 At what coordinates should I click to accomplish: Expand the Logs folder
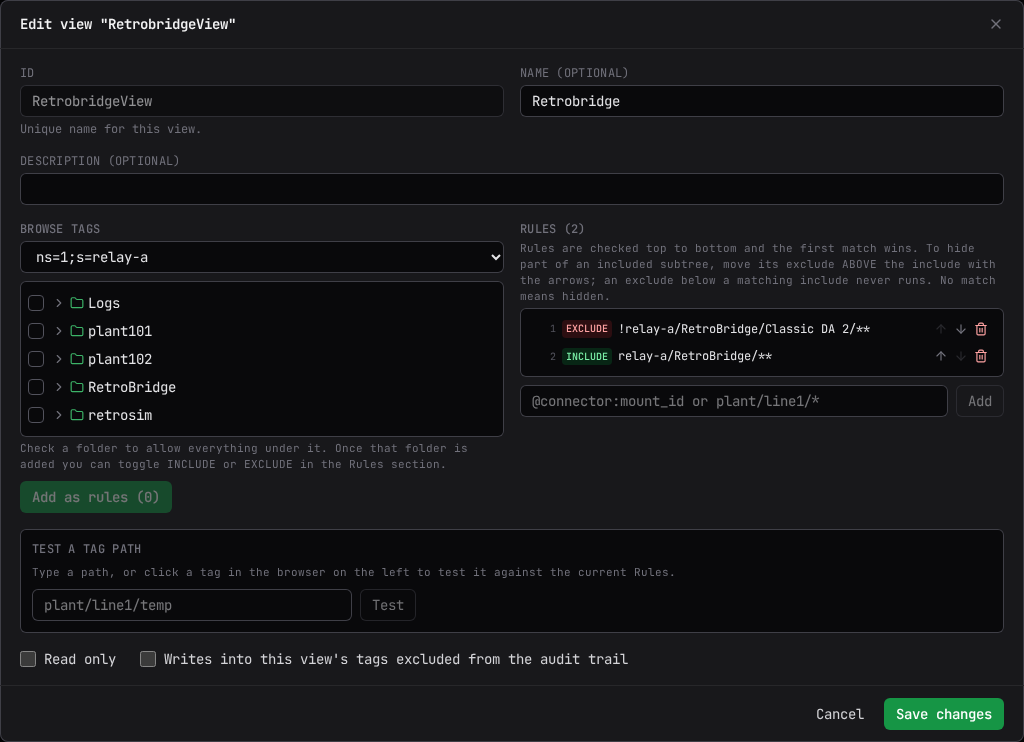coord(59,303)
